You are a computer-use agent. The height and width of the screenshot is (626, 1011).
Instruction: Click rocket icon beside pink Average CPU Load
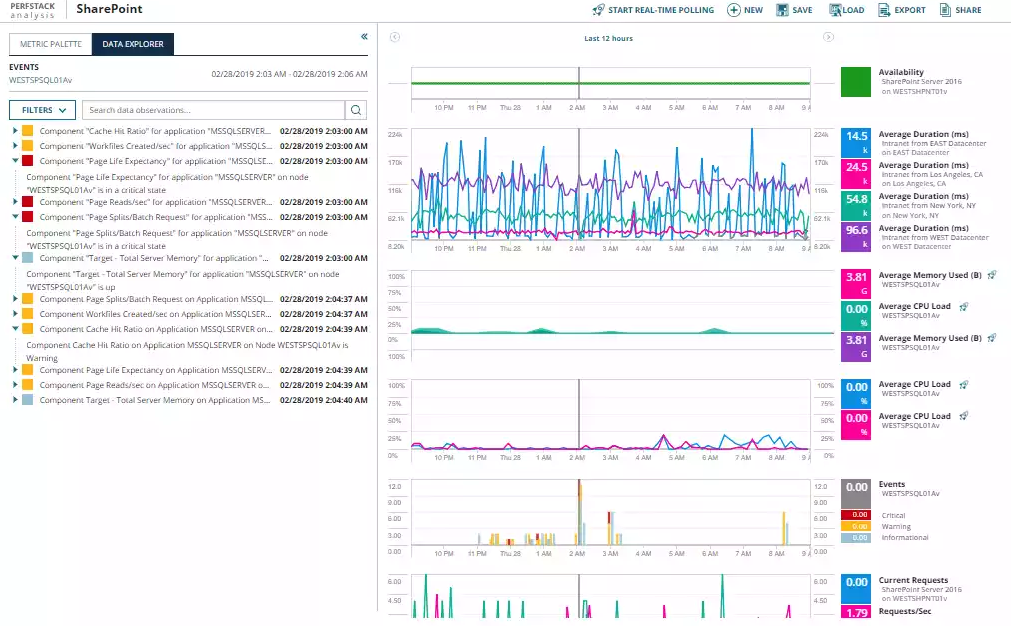pos(963,416)
